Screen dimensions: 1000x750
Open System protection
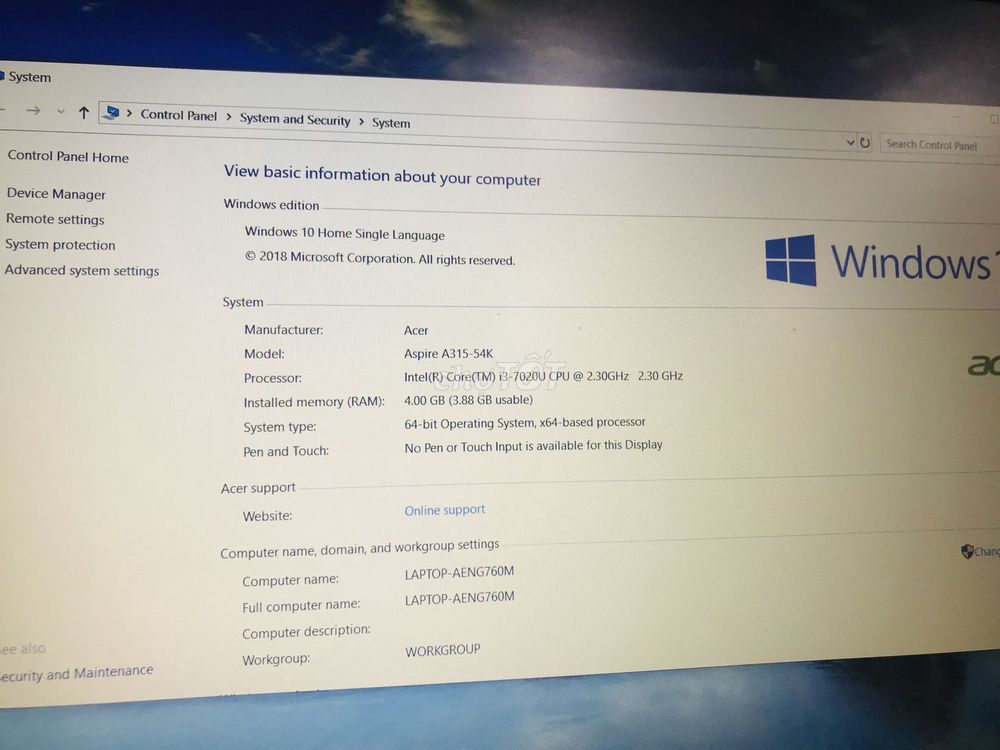[x=60, y=244]
